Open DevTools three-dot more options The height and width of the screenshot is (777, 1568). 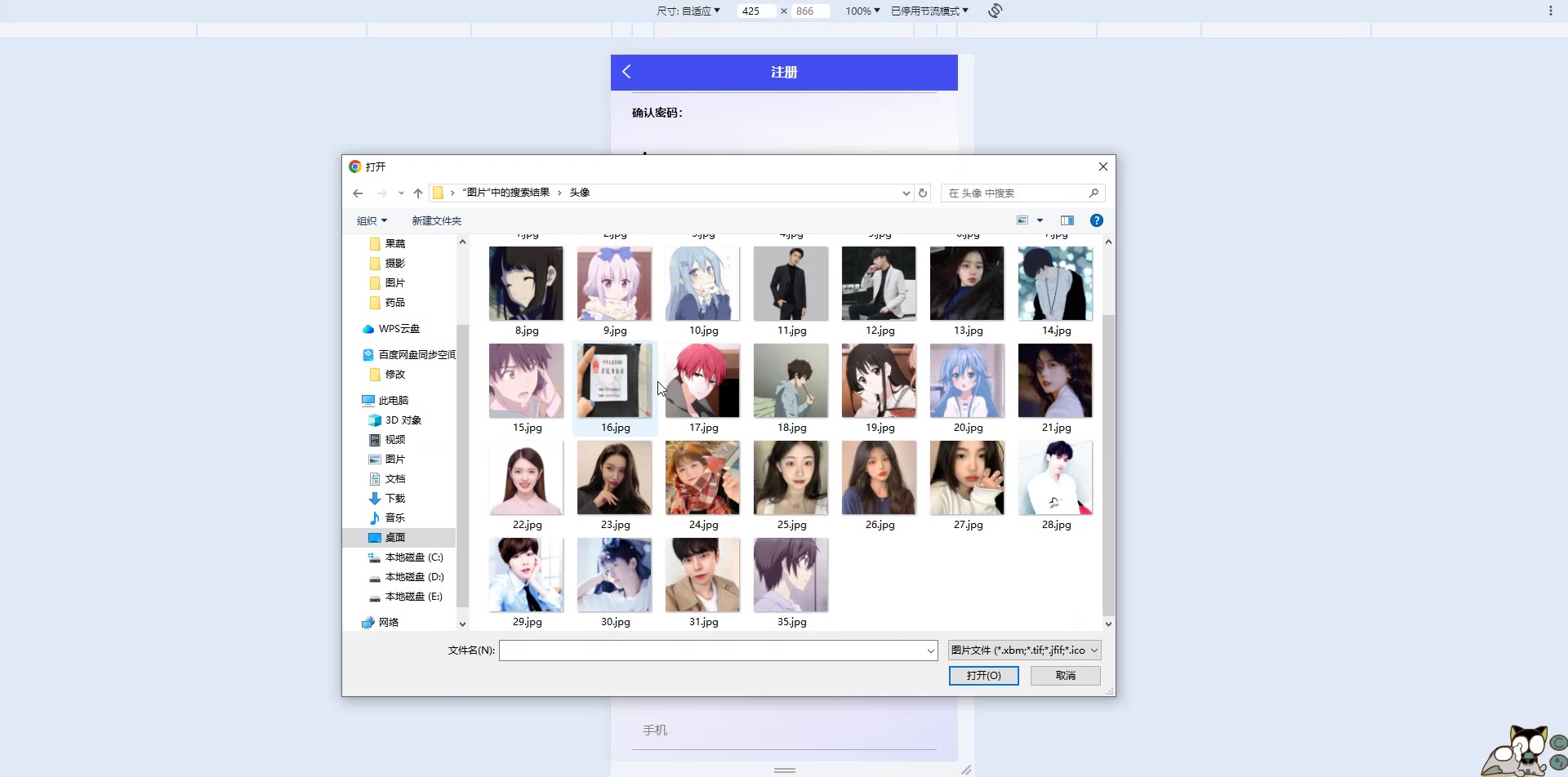(1550, 11)
